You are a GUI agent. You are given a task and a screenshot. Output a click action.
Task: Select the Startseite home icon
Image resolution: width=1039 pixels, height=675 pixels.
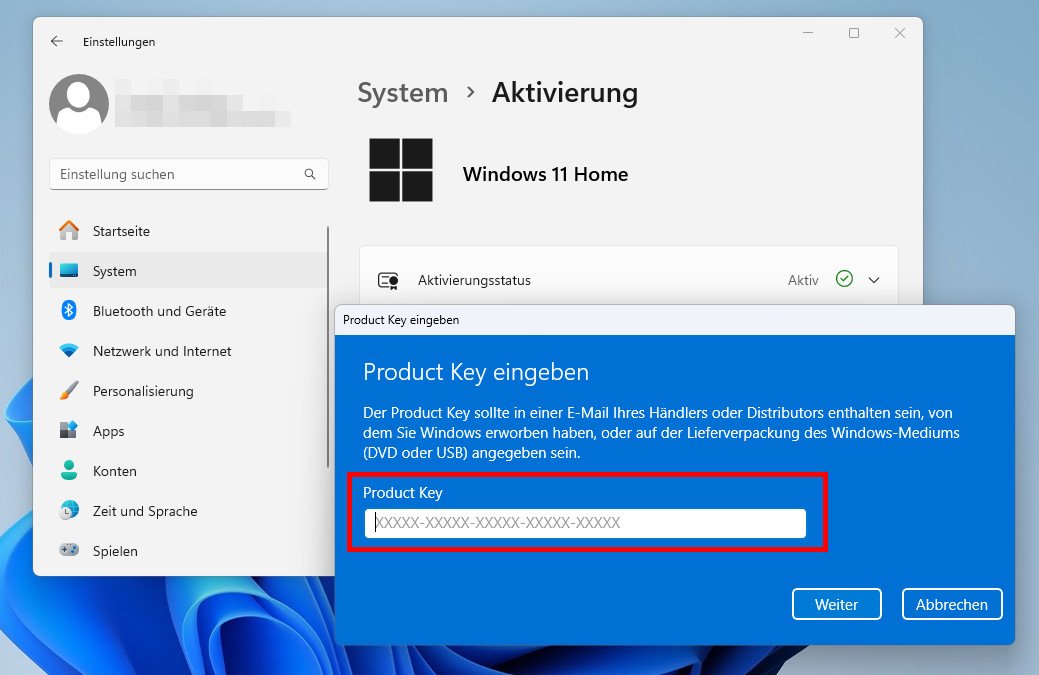pyautogui.click(x=68, y=230)
